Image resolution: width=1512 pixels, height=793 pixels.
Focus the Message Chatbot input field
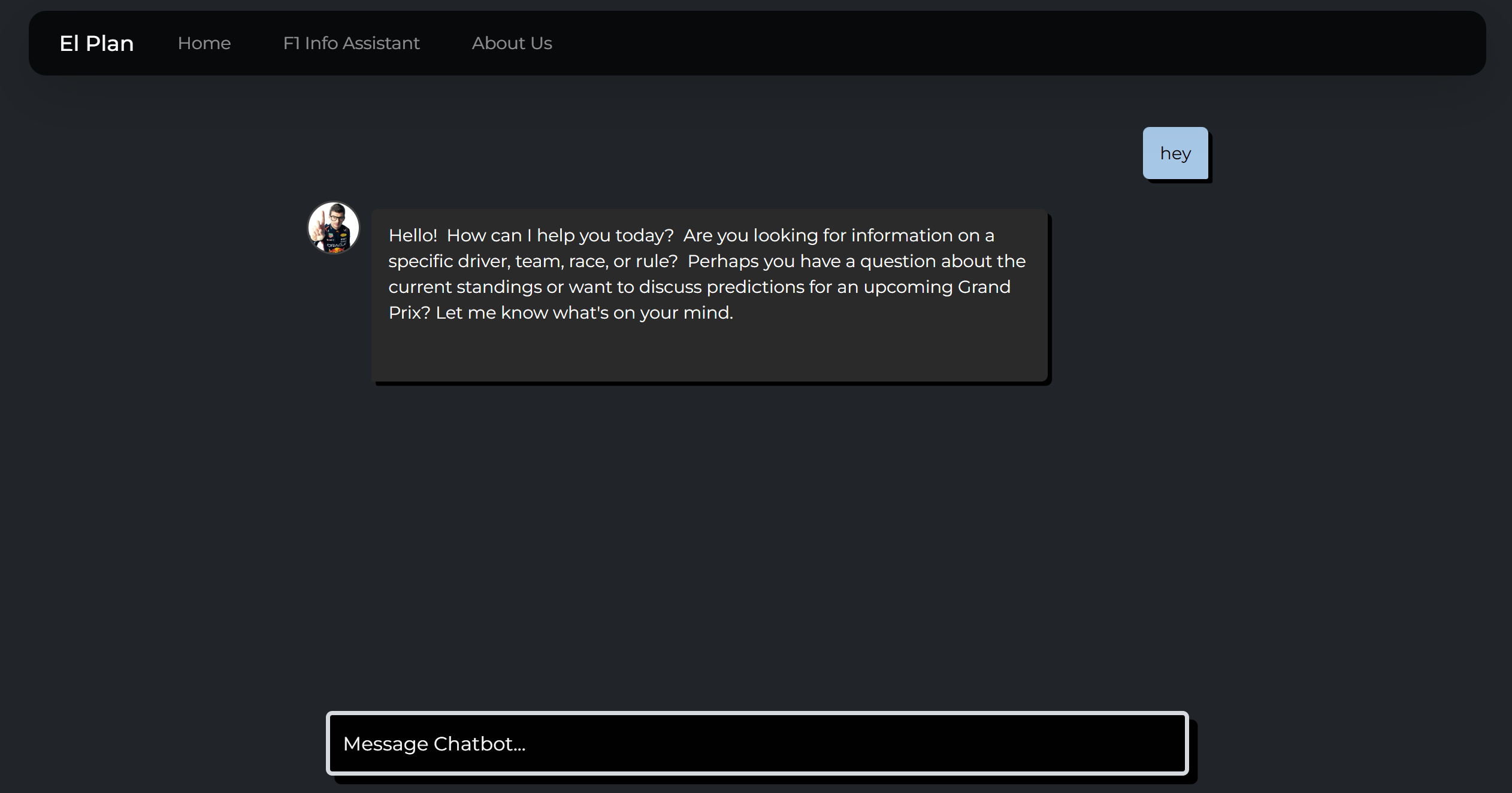point(757,743)
